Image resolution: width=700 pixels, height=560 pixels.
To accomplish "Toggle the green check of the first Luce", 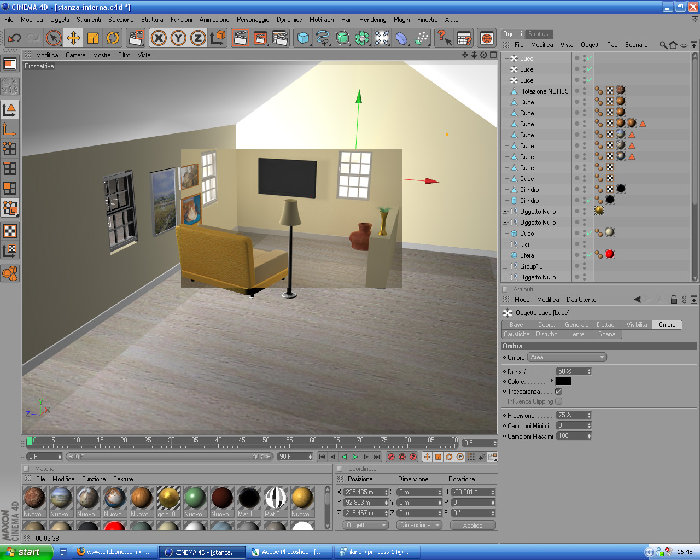I will click(589, 58).
